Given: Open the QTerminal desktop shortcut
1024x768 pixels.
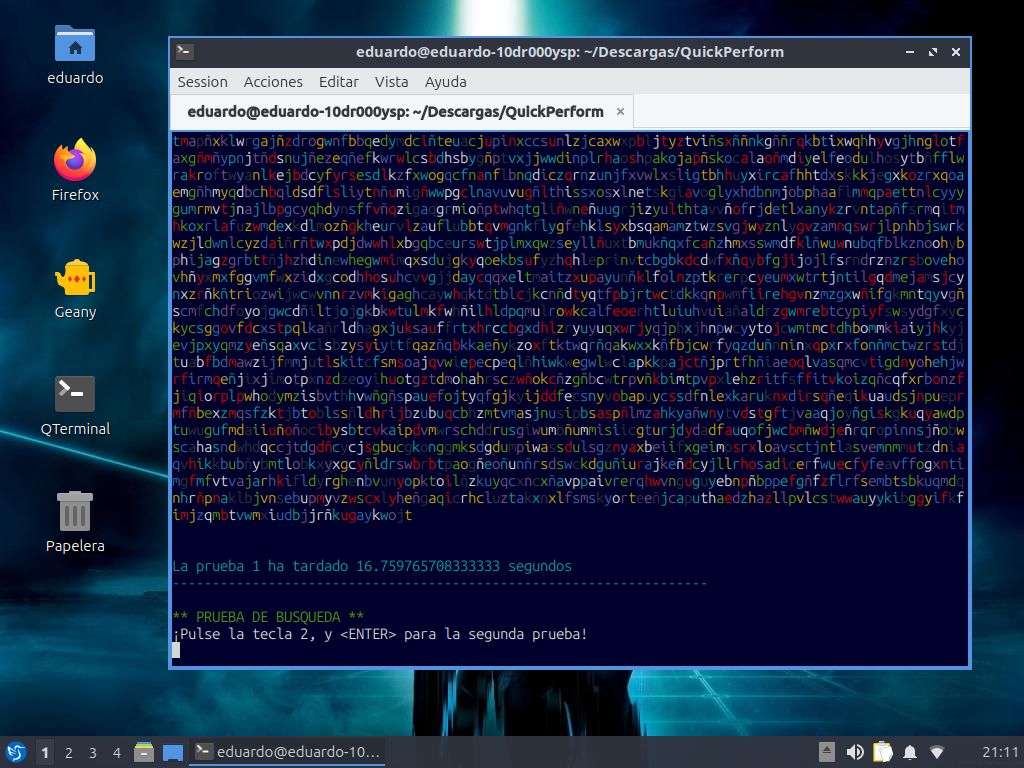Looking at the screenshot, I should (x=74, y=406).
